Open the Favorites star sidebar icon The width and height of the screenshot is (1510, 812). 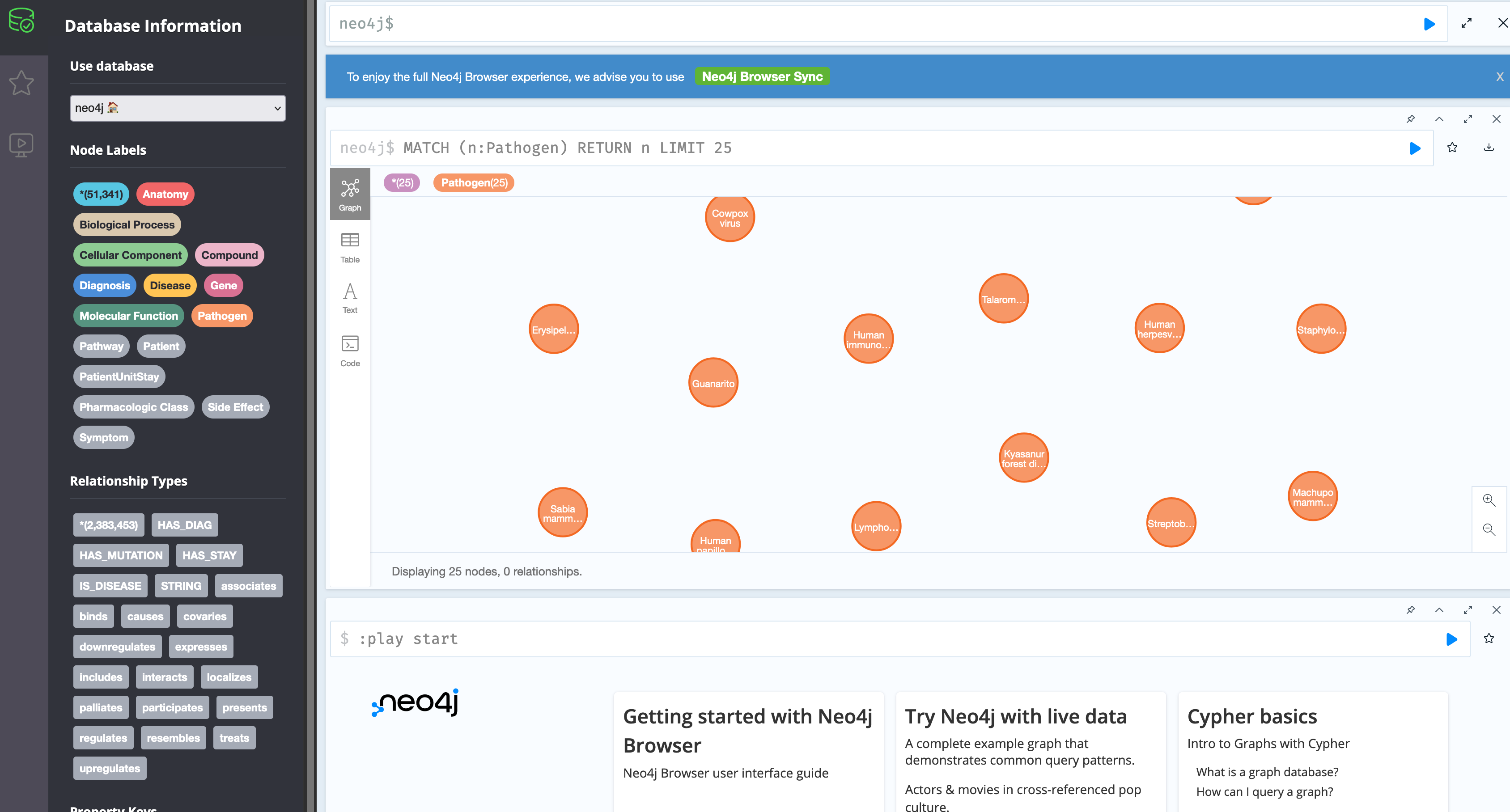[x=21, y=83]
